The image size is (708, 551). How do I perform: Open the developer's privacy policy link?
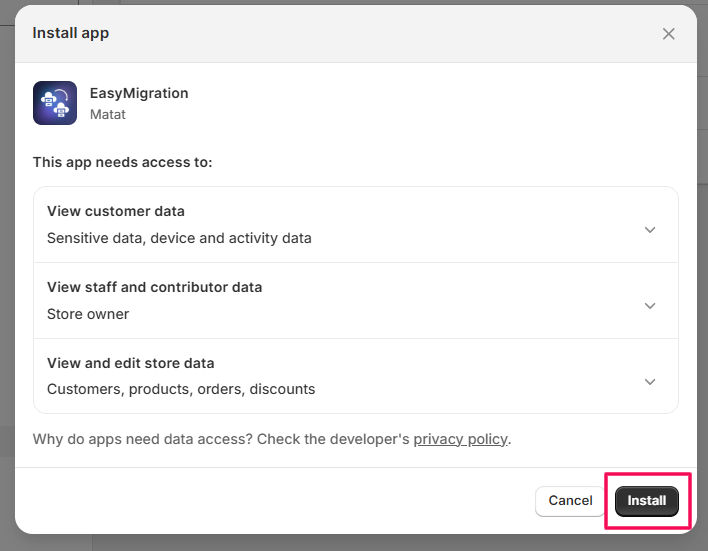[x=460, y=439]
